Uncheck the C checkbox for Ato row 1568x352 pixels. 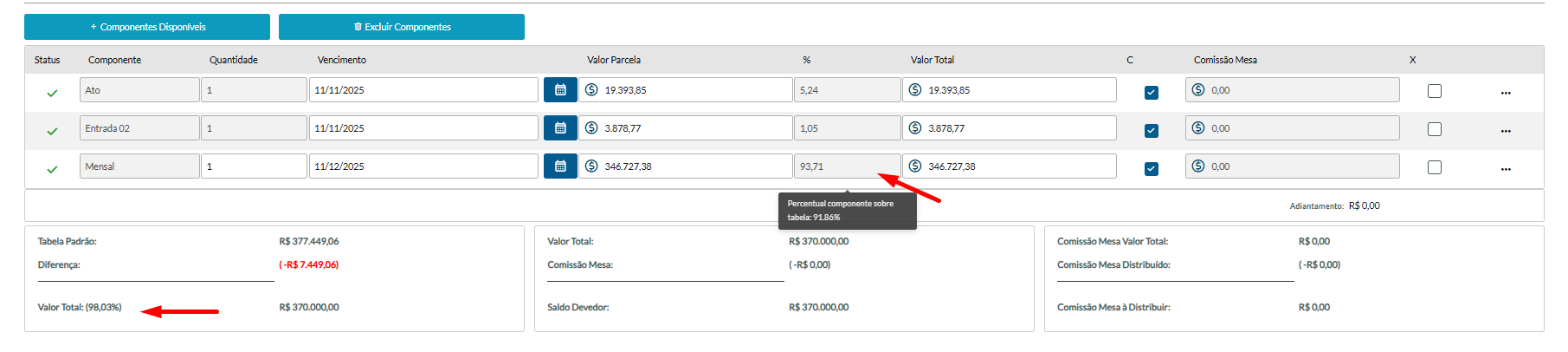coord(1152,93)
